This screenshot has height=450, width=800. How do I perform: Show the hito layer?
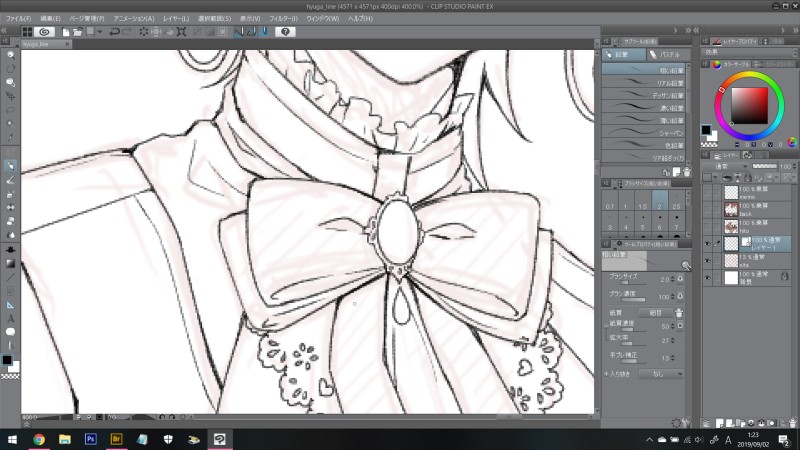[707, 226]
